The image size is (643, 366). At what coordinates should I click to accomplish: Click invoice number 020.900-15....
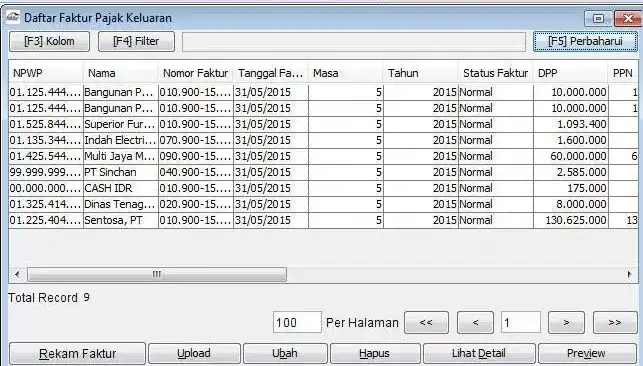(x=196, y=204)
